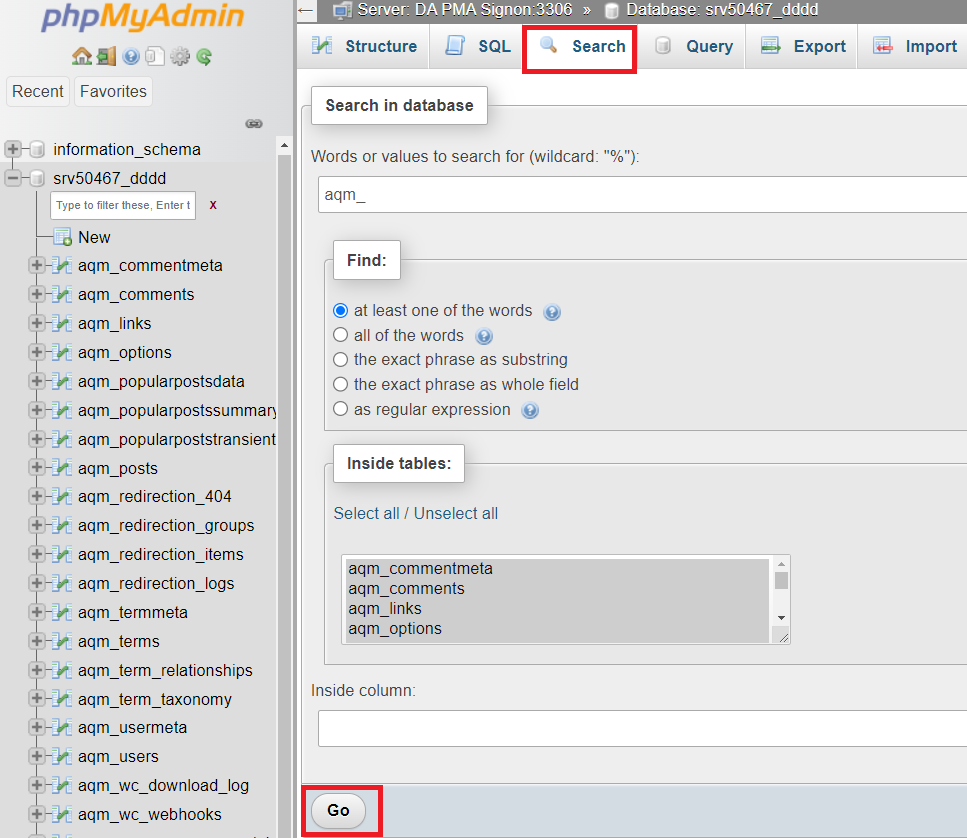Click help icon beside 'as regular expression'
The height and width of the screenshot is (838, 967).
[x=530, y=411]
